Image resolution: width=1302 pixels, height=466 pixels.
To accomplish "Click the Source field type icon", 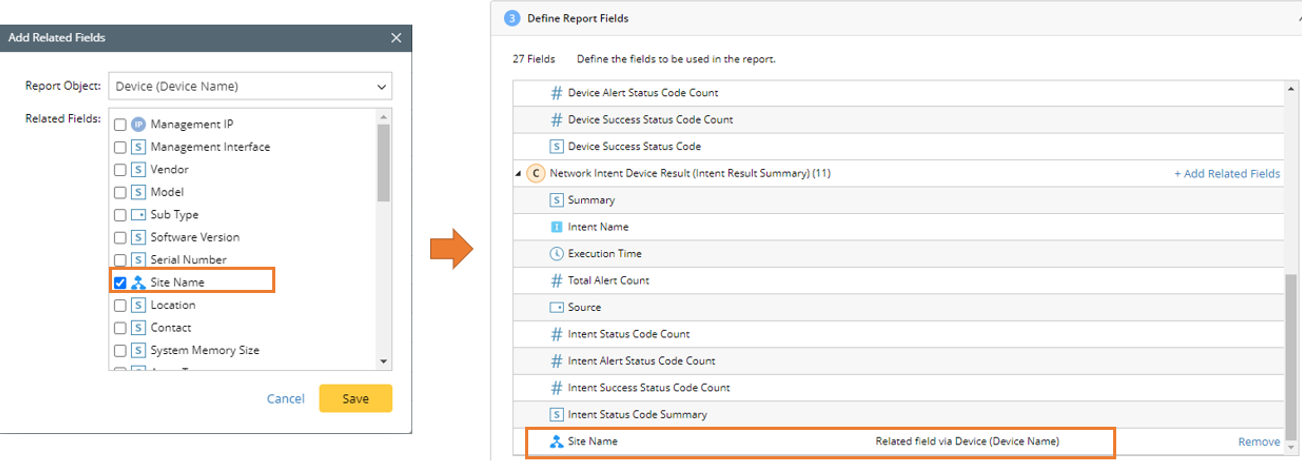I will pos(557,308).
